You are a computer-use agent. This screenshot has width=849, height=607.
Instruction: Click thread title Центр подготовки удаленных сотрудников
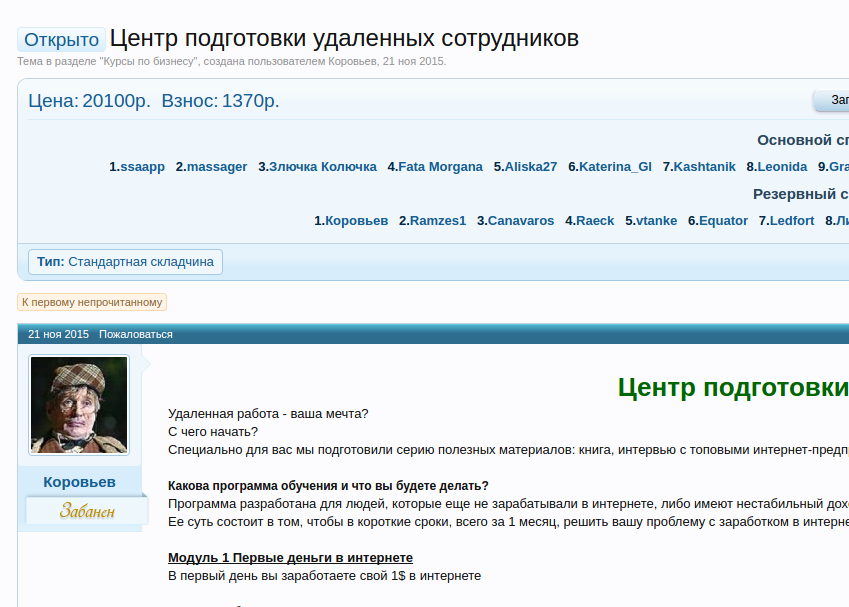pos(344,38)
